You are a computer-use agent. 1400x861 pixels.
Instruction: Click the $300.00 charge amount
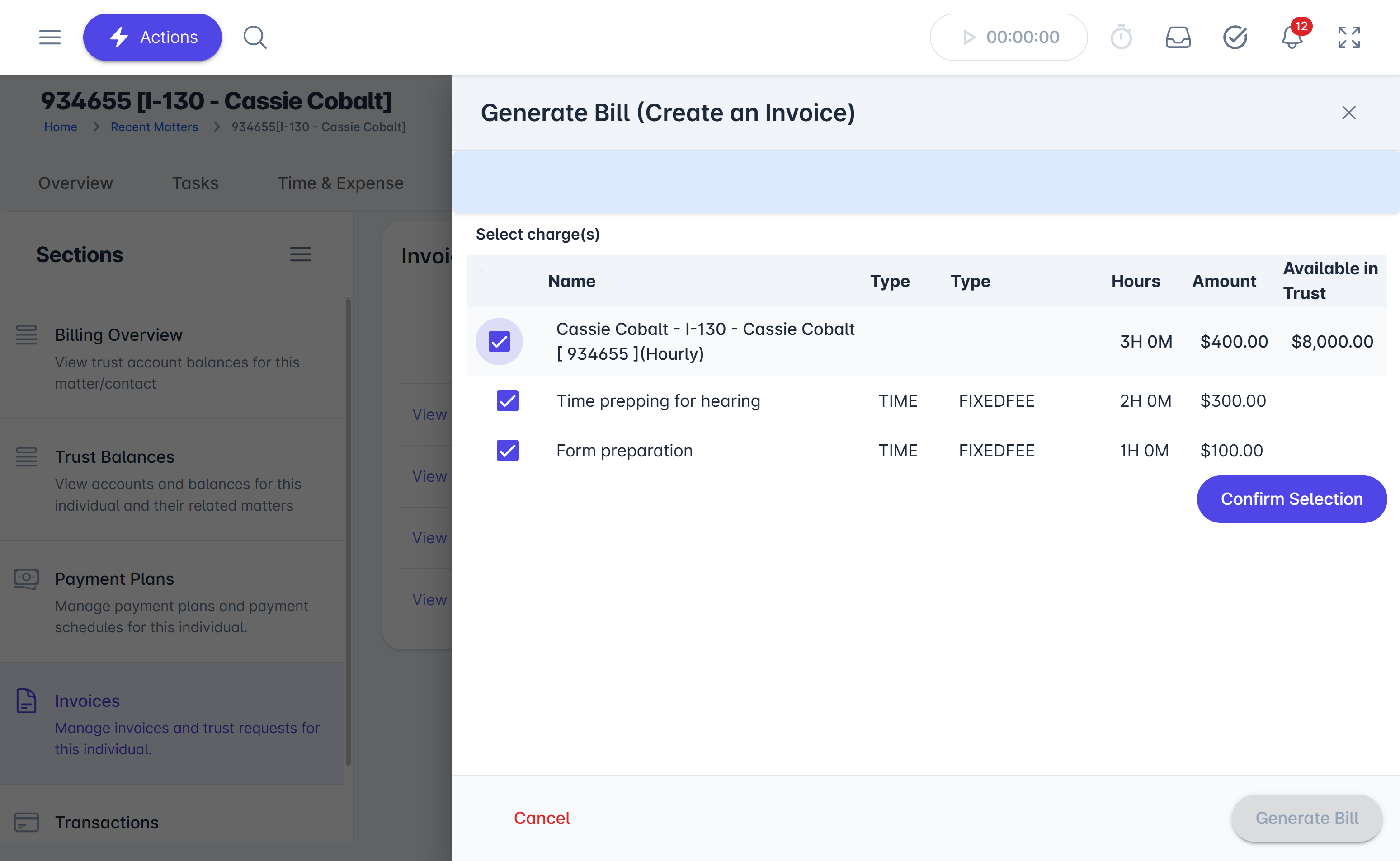pos(1233,401)
